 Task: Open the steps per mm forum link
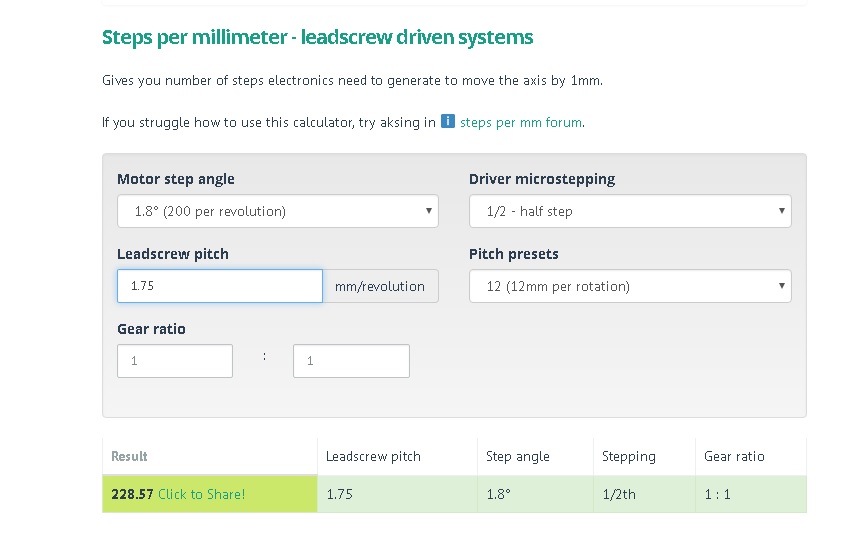(521, 123)
